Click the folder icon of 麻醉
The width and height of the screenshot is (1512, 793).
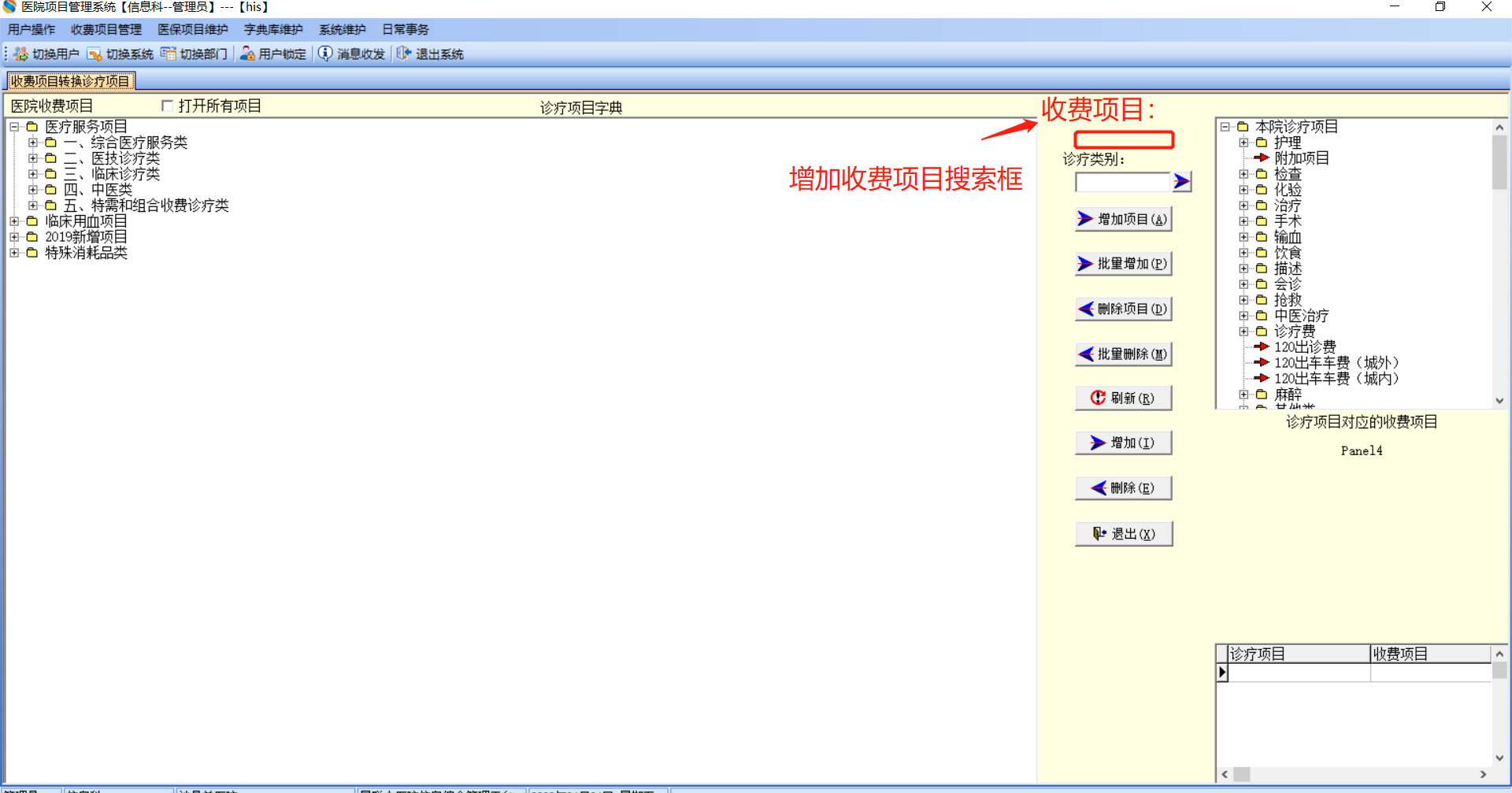click(1262, 395)
